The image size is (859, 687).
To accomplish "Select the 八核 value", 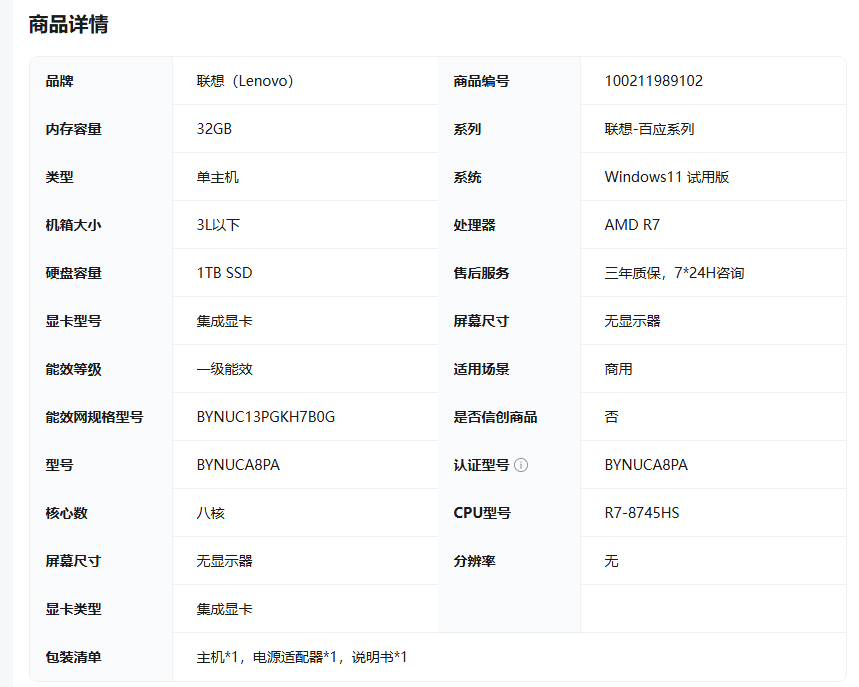I will click(211, 513).
